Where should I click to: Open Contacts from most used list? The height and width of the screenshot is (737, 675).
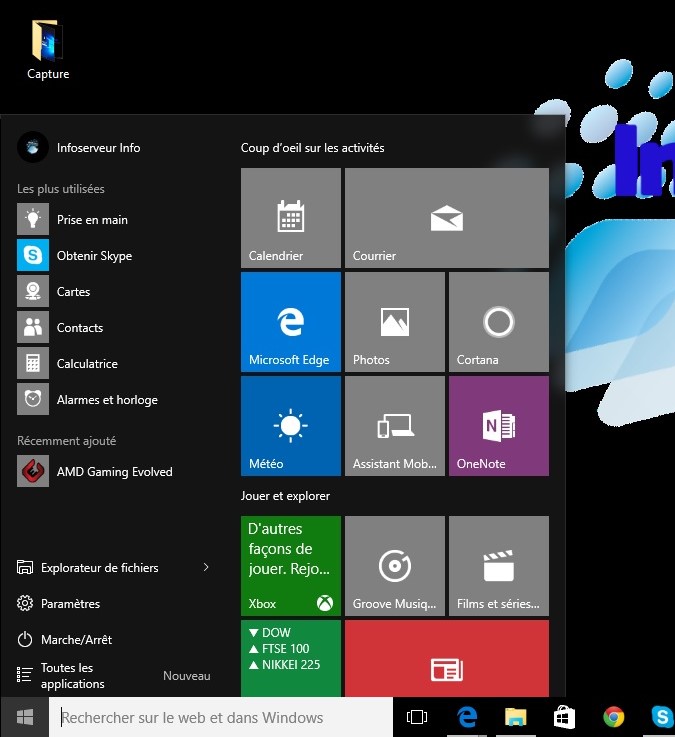pos(113,327)
